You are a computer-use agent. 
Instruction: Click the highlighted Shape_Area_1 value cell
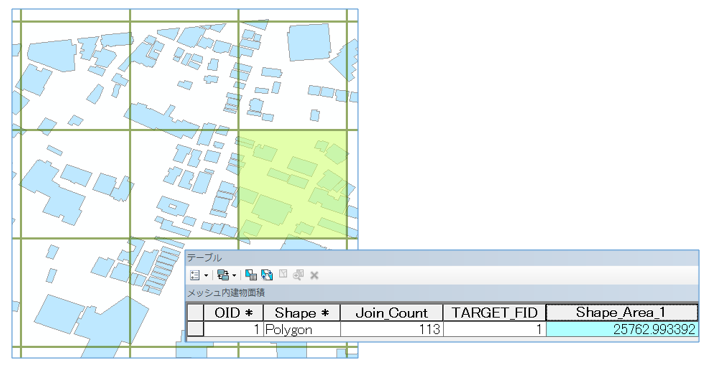point(622,329)
